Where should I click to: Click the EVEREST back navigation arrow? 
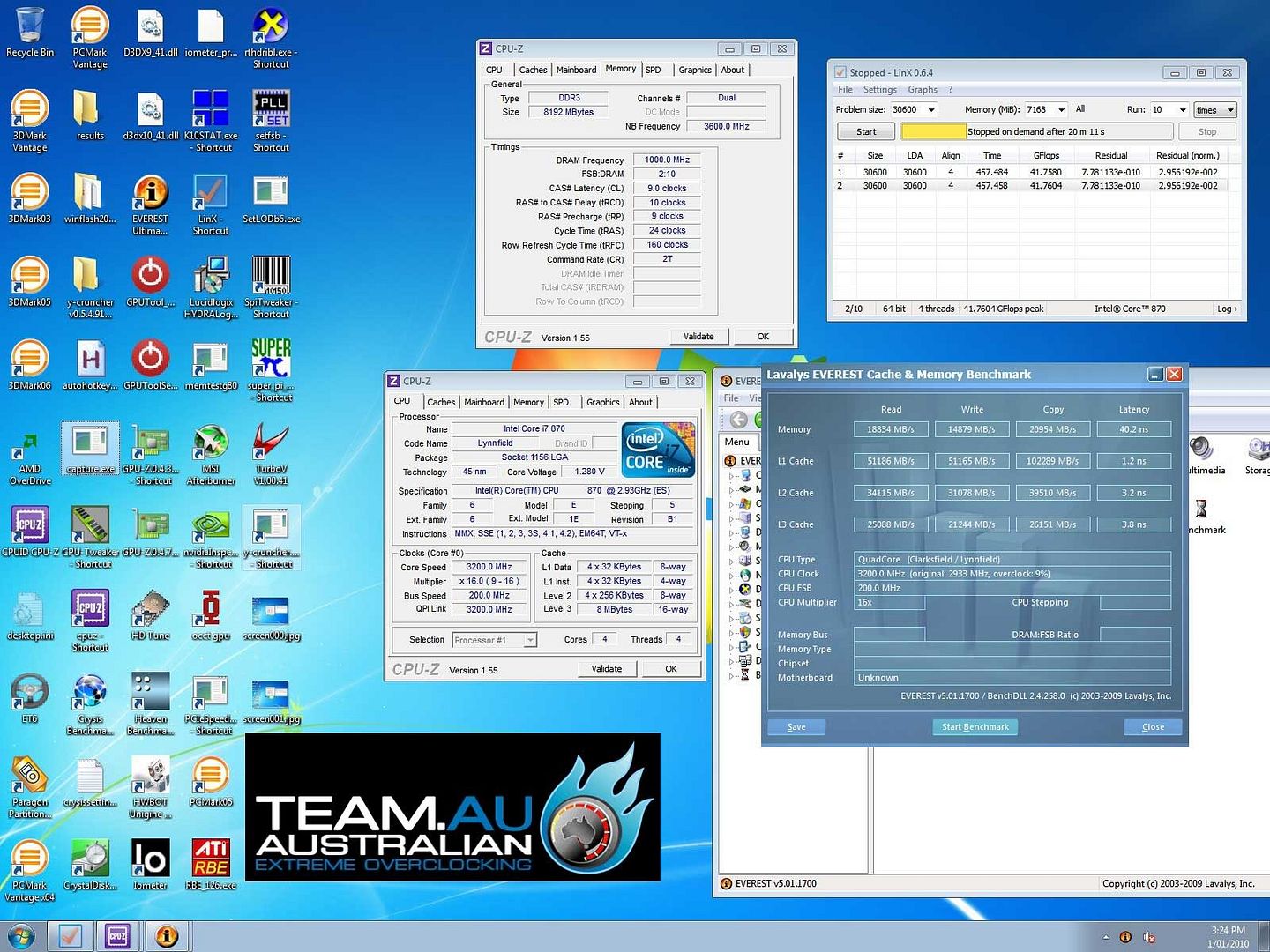pos(739,420)
